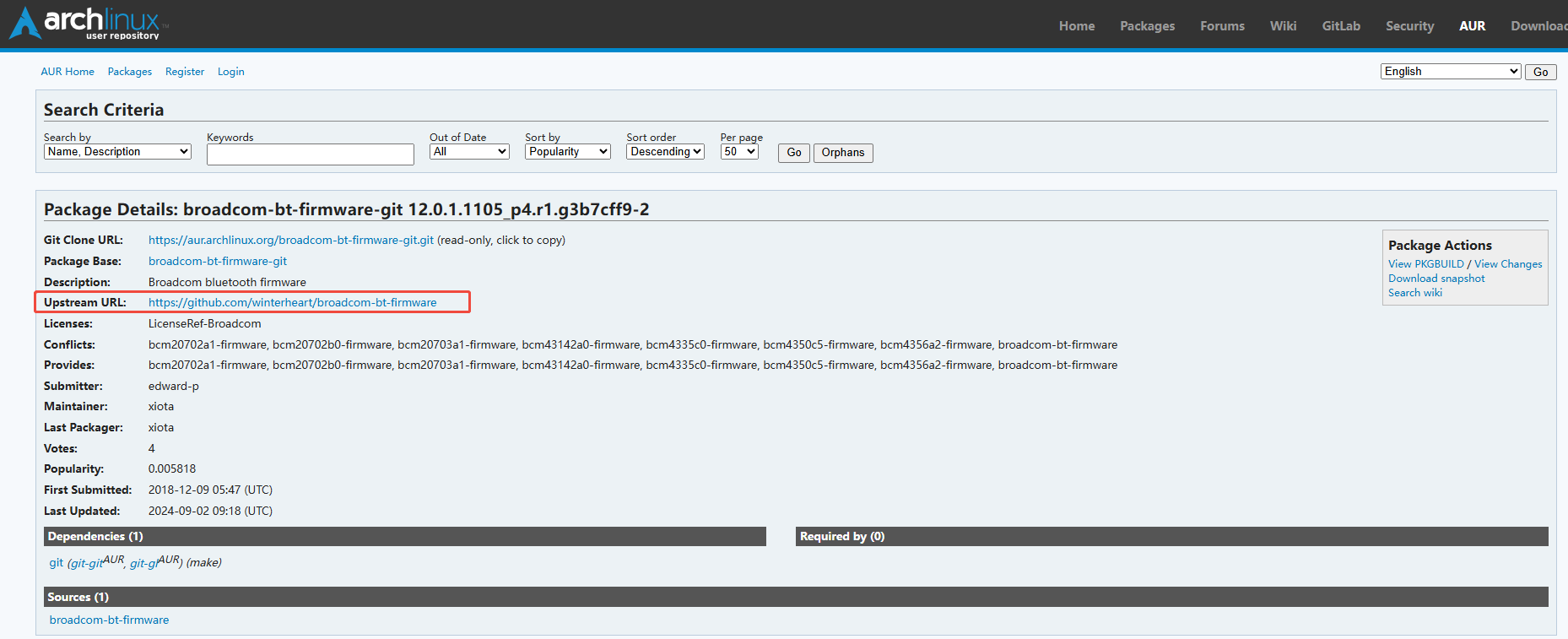Click the Package Details heading text
Screen dimensions: 1568x639
pos(347,209)
